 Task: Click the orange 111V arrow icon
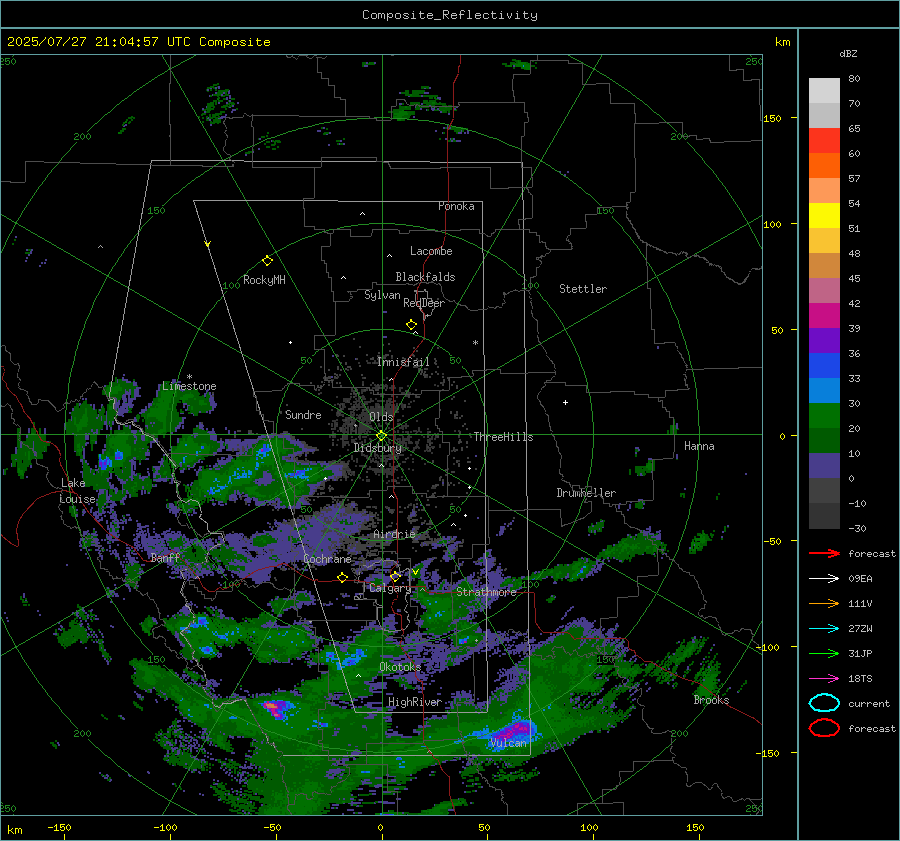(824, 603)
